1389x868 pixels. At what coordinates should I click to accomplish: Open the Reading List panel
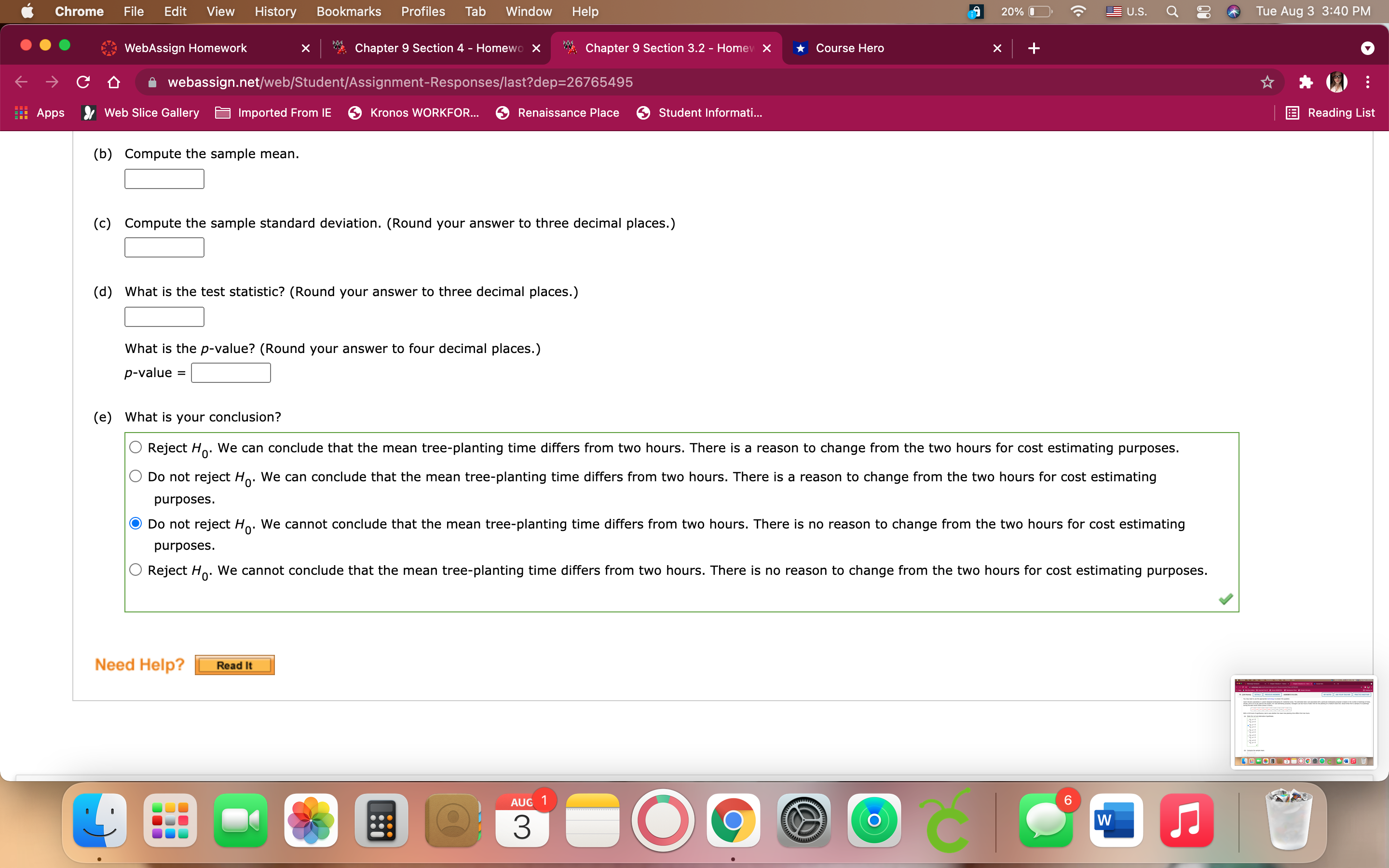tap(1332, 112)
